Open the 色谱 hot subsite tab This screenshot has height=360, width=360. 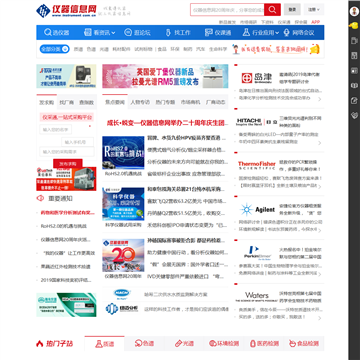(x=144, y=344)
